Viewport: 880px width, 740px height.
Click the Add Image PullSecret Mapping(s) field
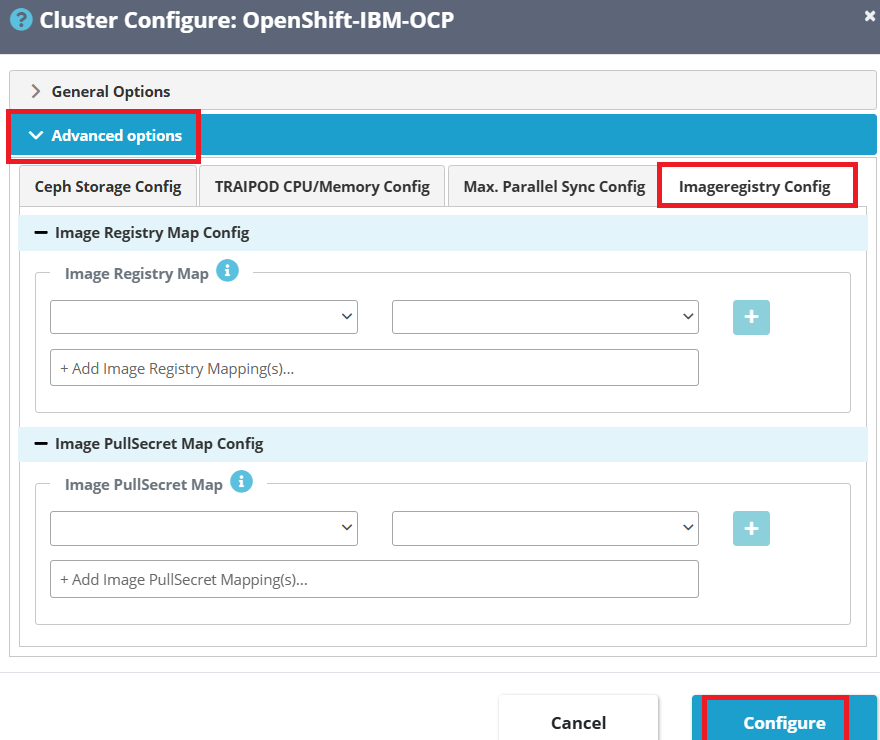click(374, 579)
